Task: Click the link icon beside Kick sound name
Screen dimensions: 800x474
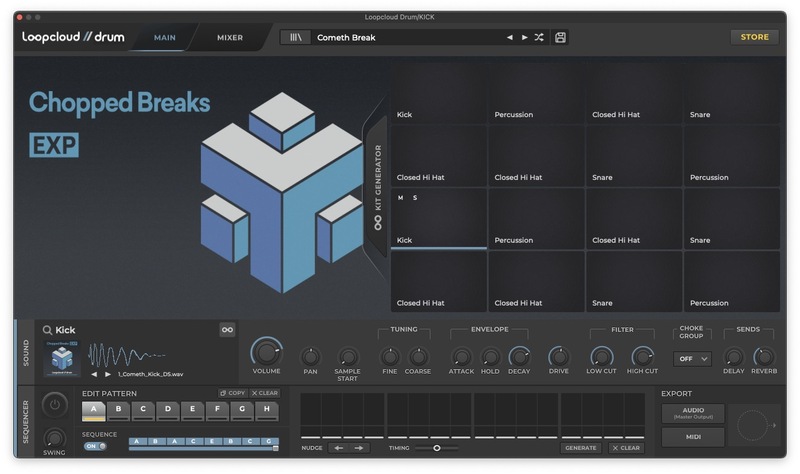Action: coord(227,330)
